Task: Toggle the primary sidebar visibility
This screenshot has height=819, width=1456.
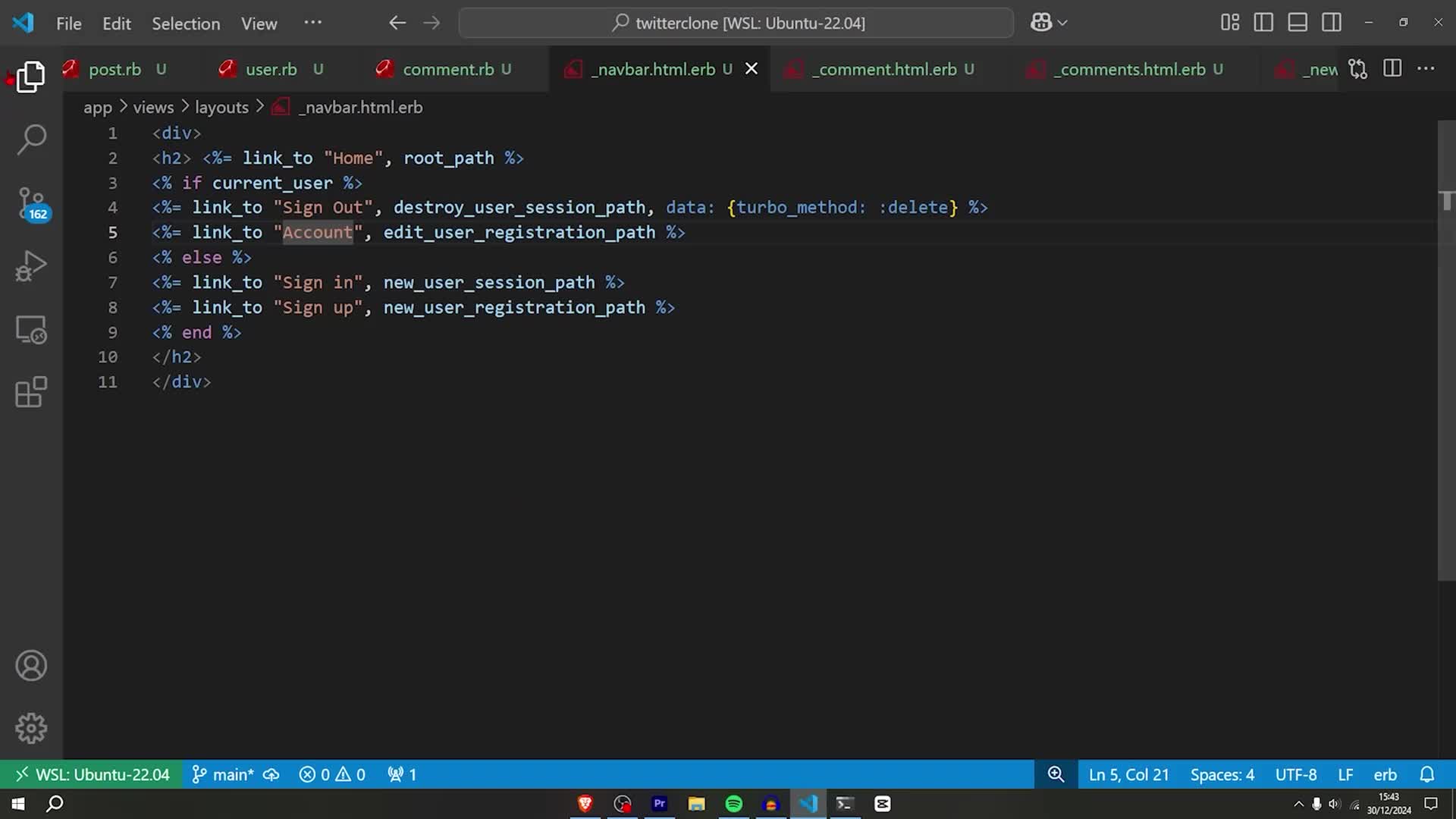Action: tap(1263, 22)
